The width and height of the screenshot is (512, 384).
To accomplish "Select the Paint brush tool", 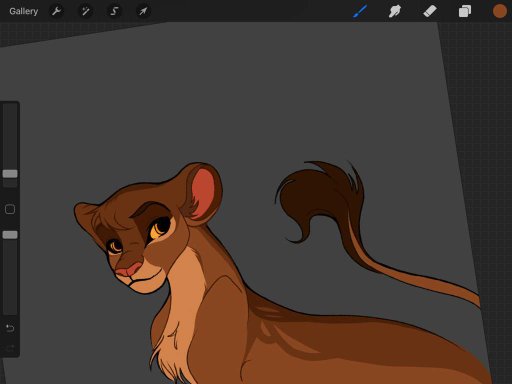I will (x=360, y=11).
